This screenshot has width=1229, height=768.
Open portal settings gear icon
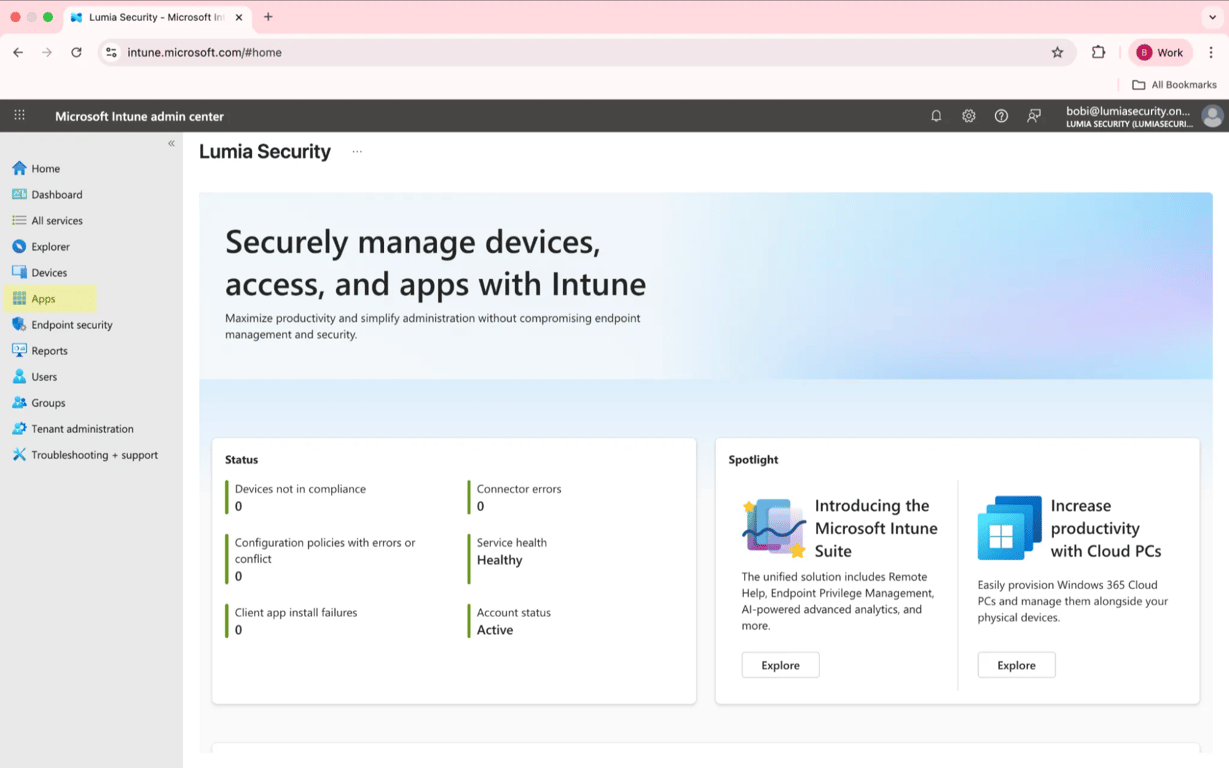(968, 116)
